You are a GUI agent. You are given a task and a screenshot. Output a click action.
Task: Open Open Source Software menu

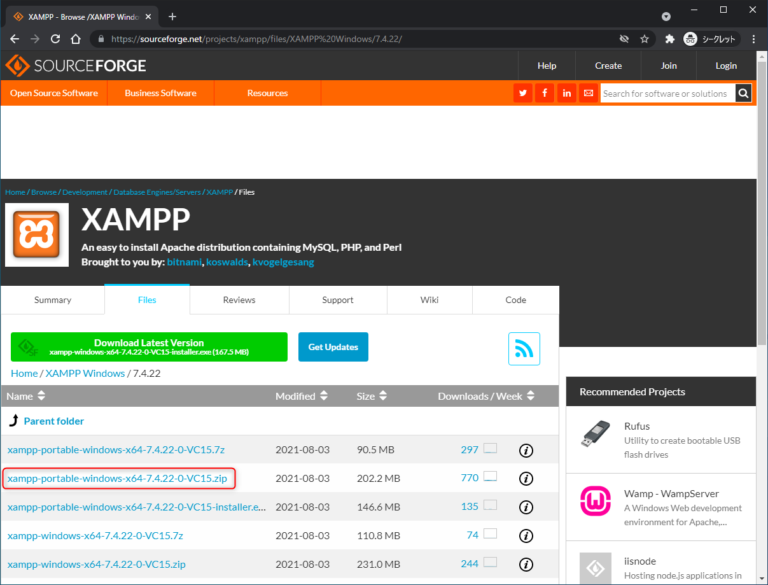(54, 93)
